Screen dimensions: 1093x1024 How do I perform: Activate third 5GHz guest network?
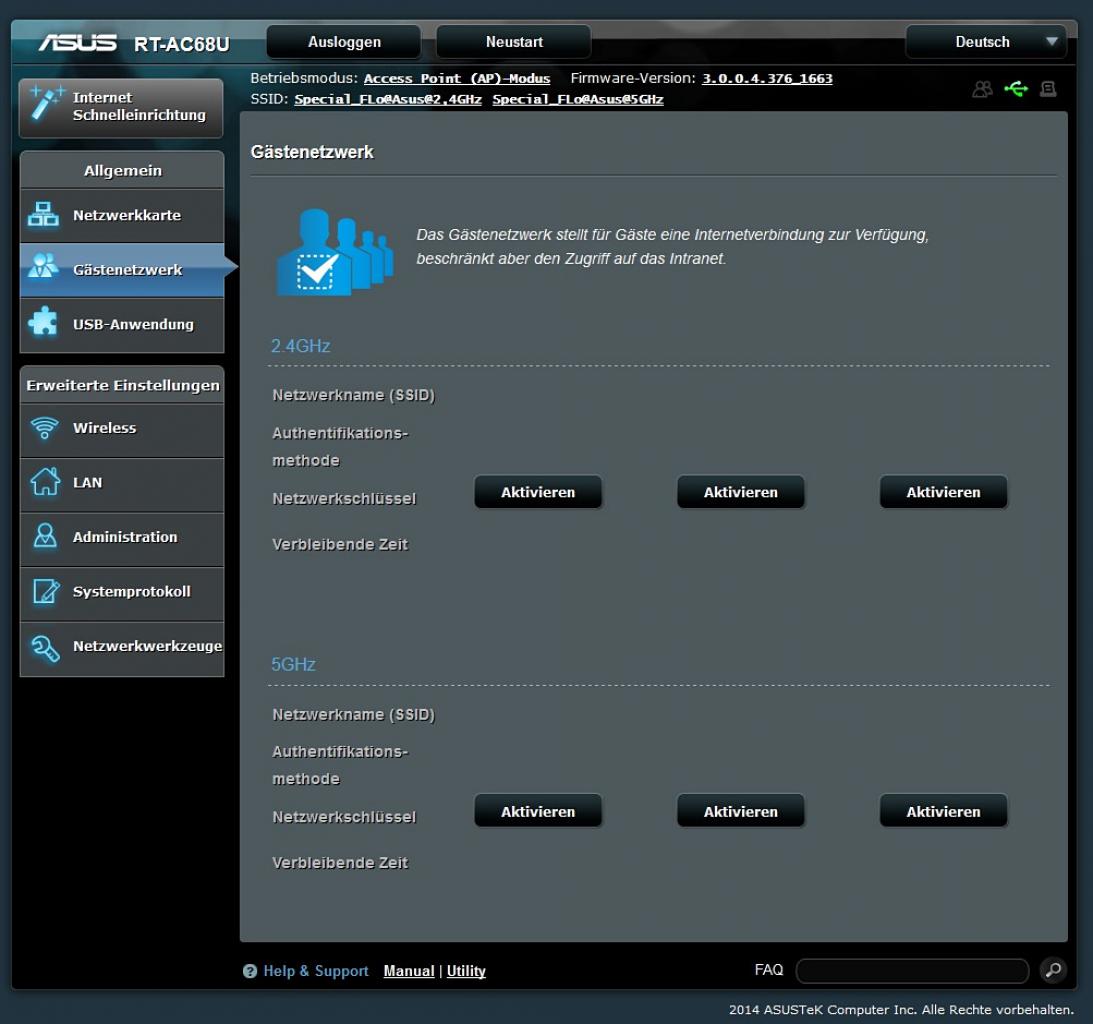click(943, 811)
